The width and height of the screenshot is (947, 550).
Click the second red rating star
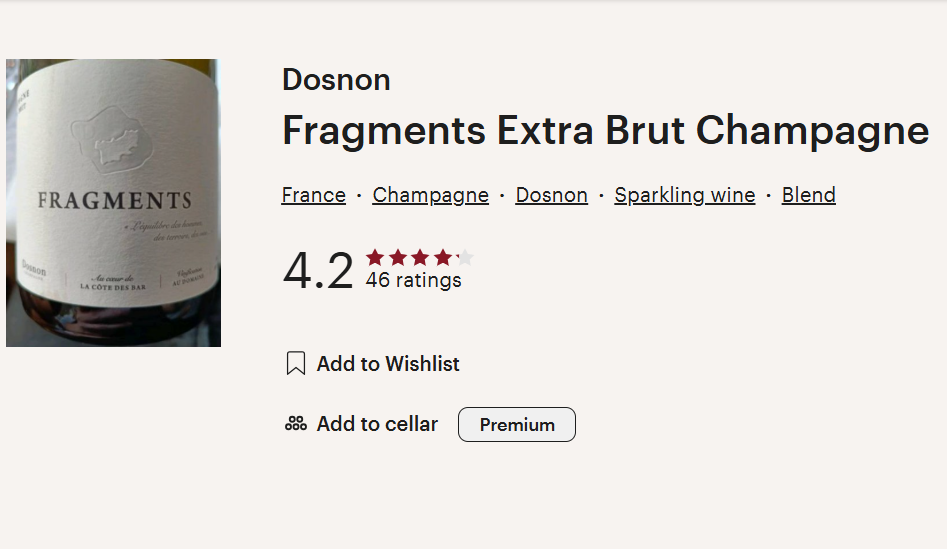pyautogui.click(x=397, y=258)
